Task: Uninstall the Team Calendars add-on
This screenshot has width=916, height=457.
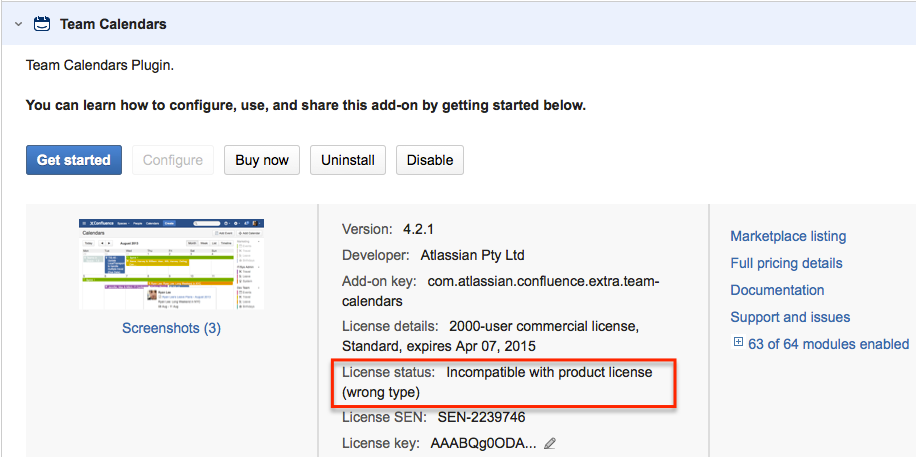Action: tap(348, 160)
